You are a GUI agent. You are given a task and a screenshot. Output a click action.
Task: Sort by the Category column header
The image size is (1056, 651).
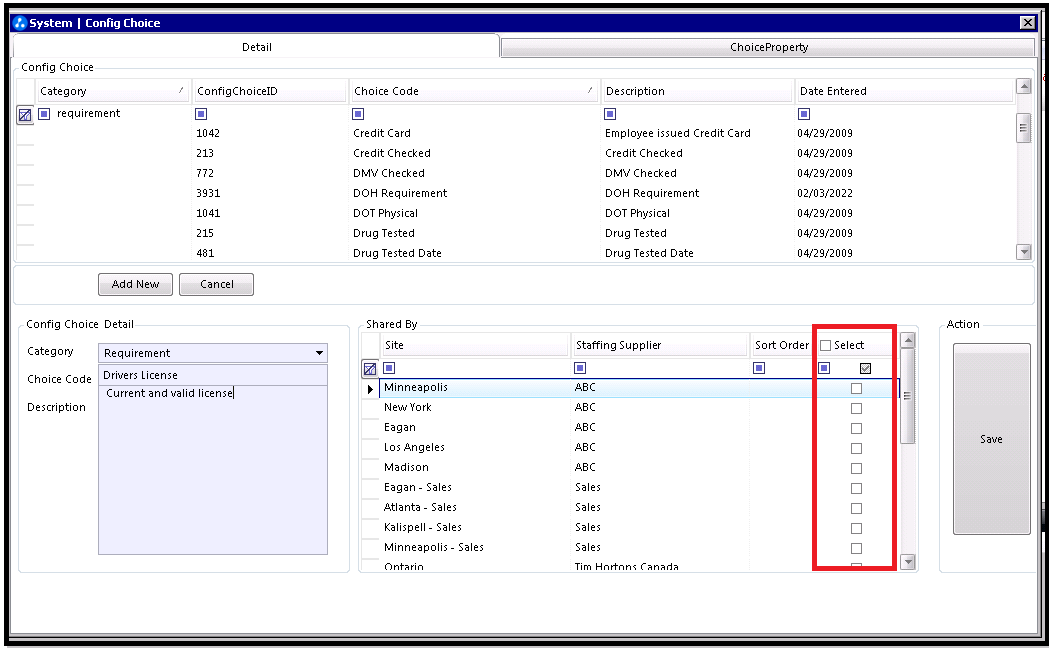tap(112, 91)
